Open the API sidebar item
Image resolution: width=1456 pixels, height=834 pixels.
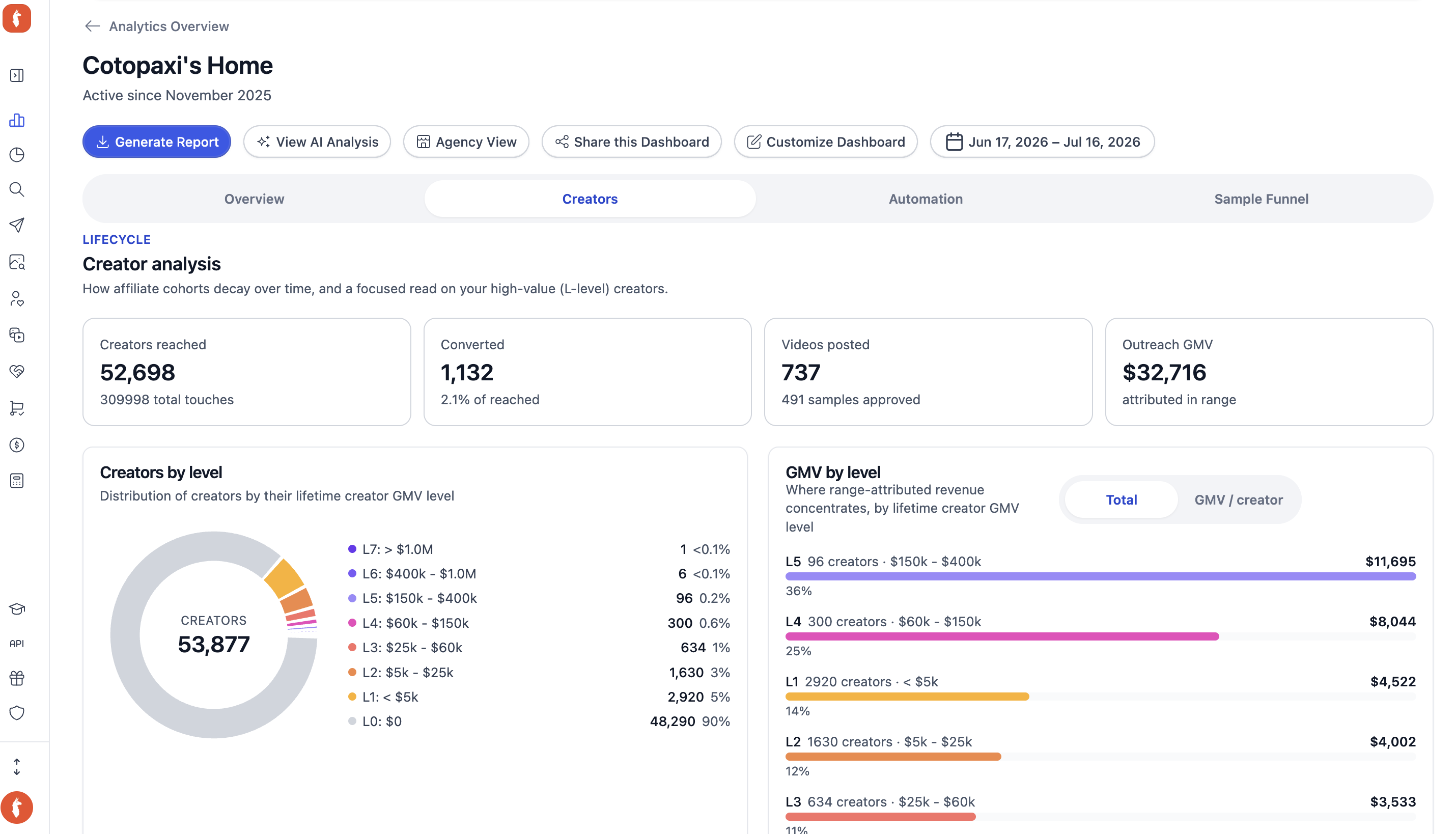coord(17,643)
